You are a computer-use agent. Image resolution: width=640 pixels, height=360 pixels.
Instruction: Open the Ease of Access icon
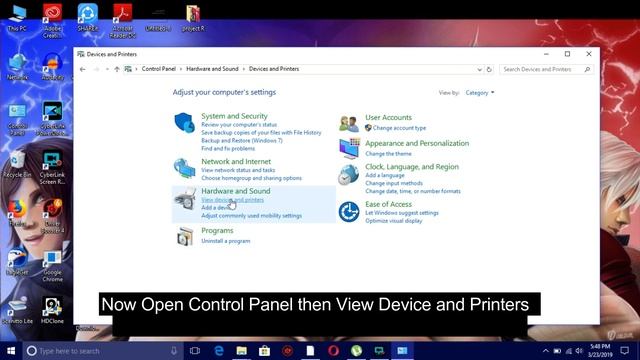coord(349,212)
